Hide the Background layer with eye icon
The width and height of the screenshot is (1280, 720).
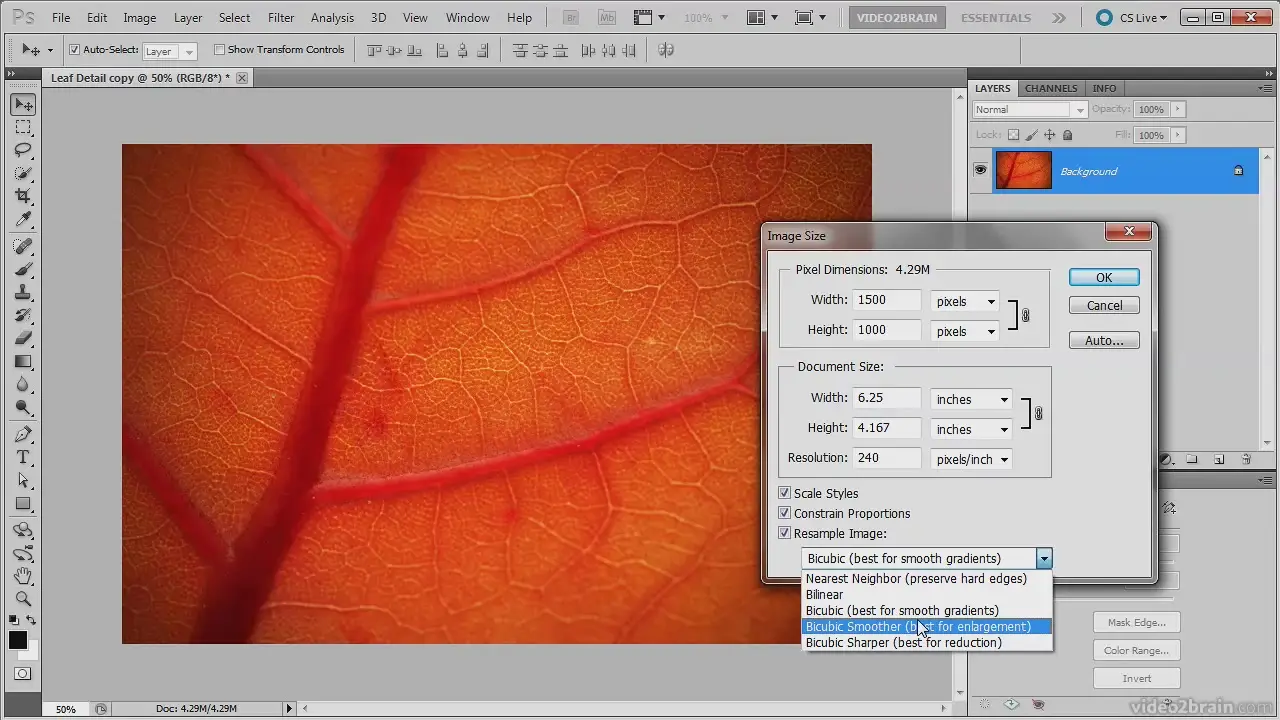[x=980, y=171]
